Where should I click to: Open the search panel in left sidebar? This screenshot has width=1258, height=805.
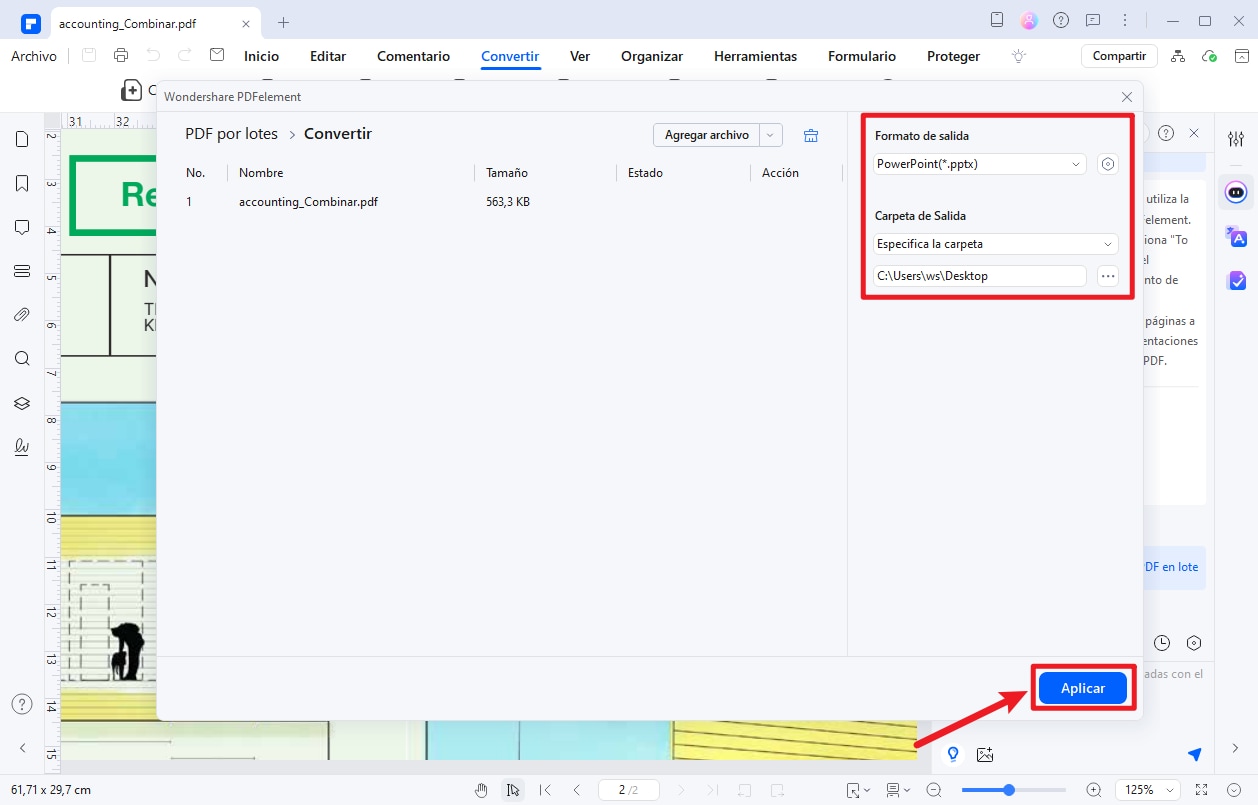point(22,359)
